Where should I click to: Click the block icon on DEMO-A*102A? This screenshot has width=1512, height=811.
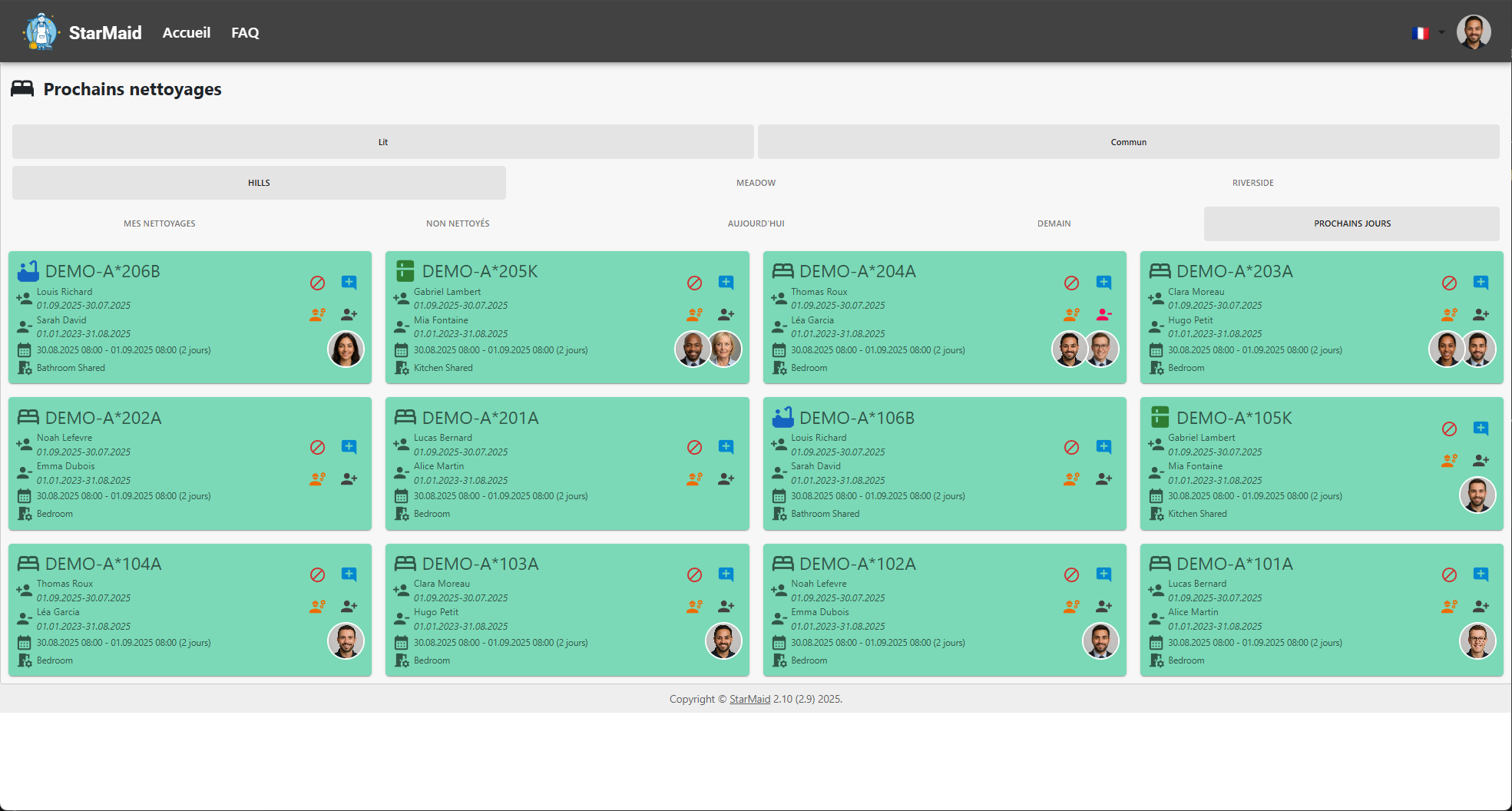[x=1071, y=574]
